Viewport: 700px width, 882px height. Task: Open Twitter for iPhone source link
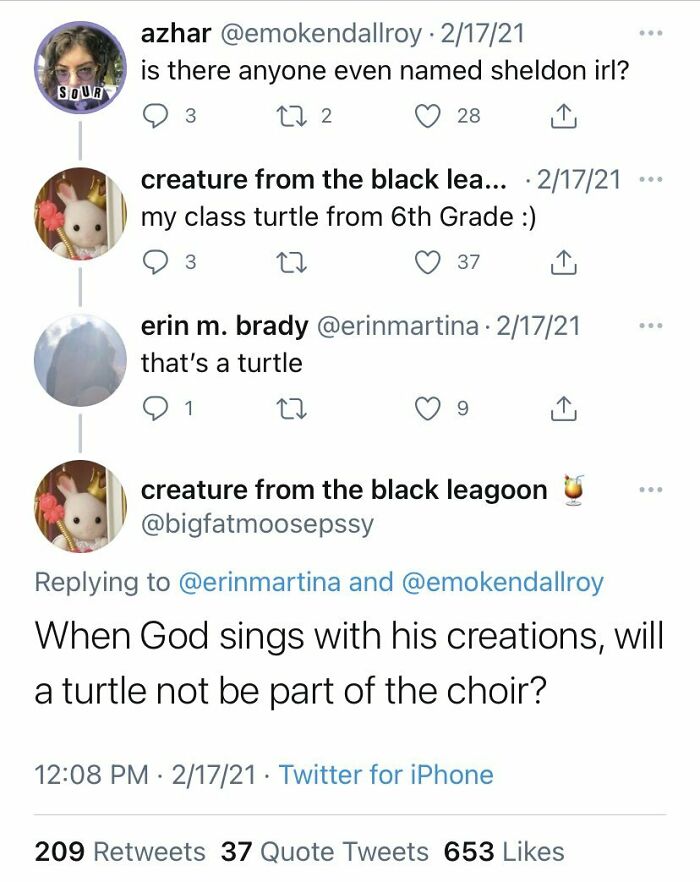tap(388, 773)
